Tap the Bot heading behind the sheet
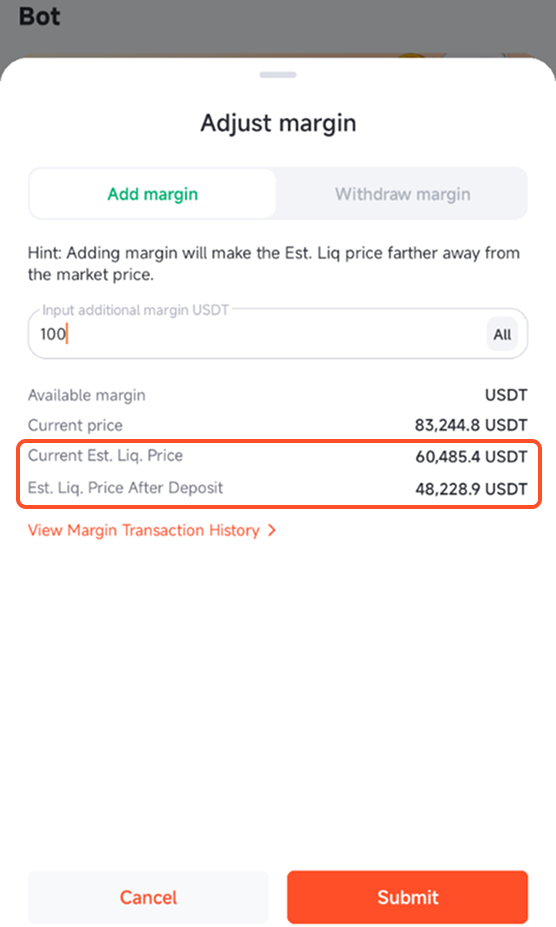This screenshot has width=556, height=927. [x=40, y=16]
